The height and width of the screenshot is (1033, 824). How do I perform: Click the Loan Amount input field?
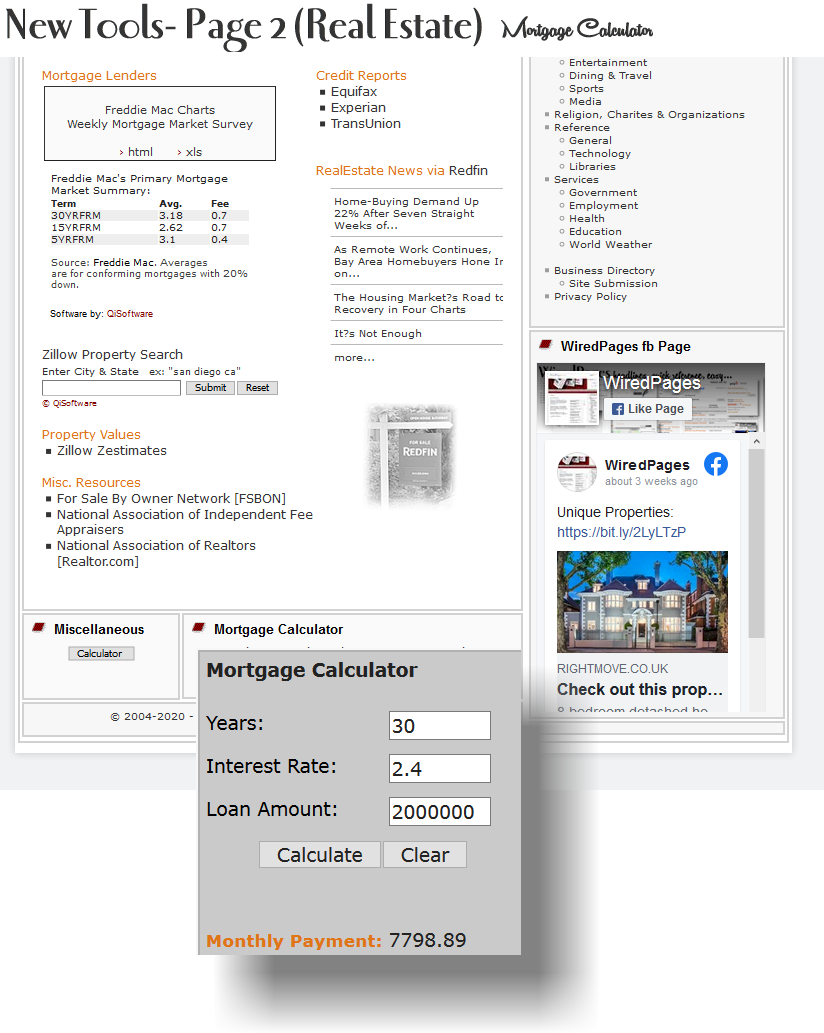click(x=439, y=811)
